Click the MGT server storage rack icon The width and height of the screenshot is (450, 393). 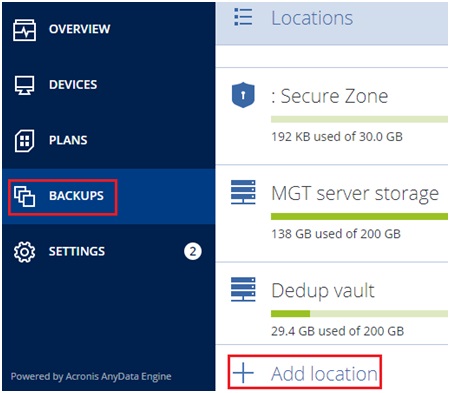point(243,192)
